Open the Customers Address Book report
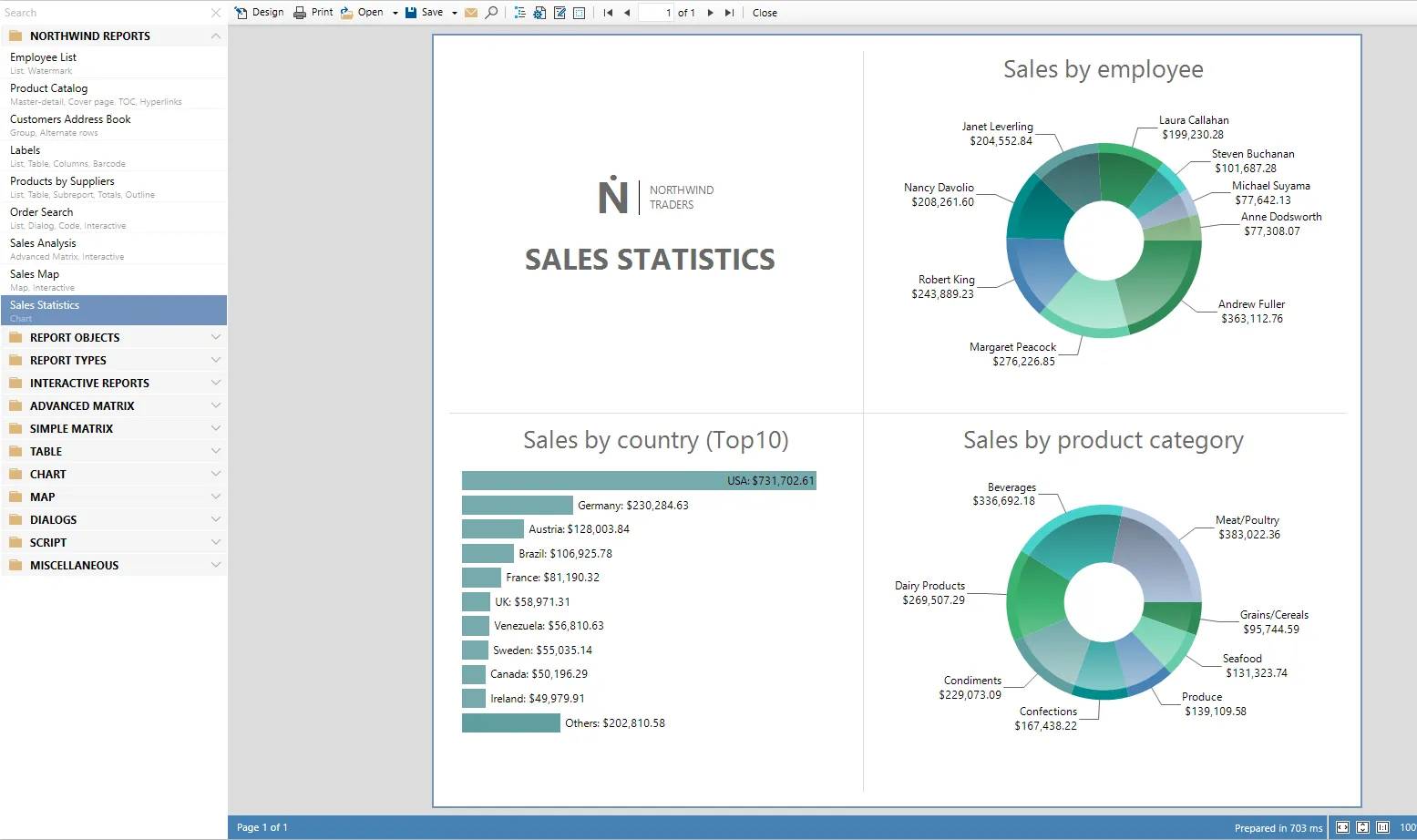Image resolution: width=1417 pixels, height=840 pixels. (114, 125)
